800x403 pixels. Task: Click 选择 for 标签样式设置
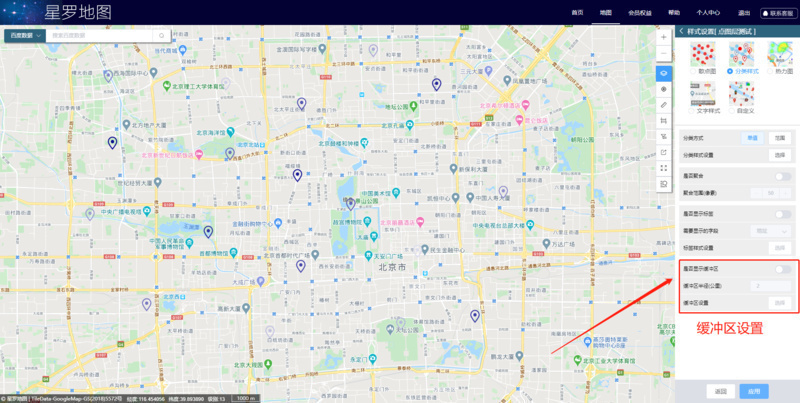780,247
